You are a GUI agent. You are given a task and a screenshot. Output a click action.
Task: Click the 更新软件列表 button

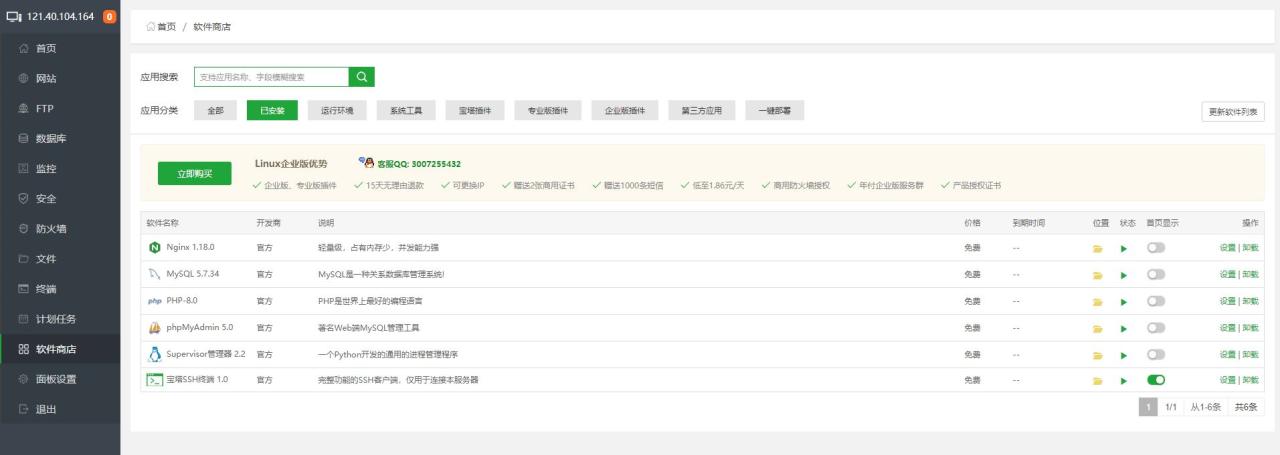click(x=1233, y=112)
